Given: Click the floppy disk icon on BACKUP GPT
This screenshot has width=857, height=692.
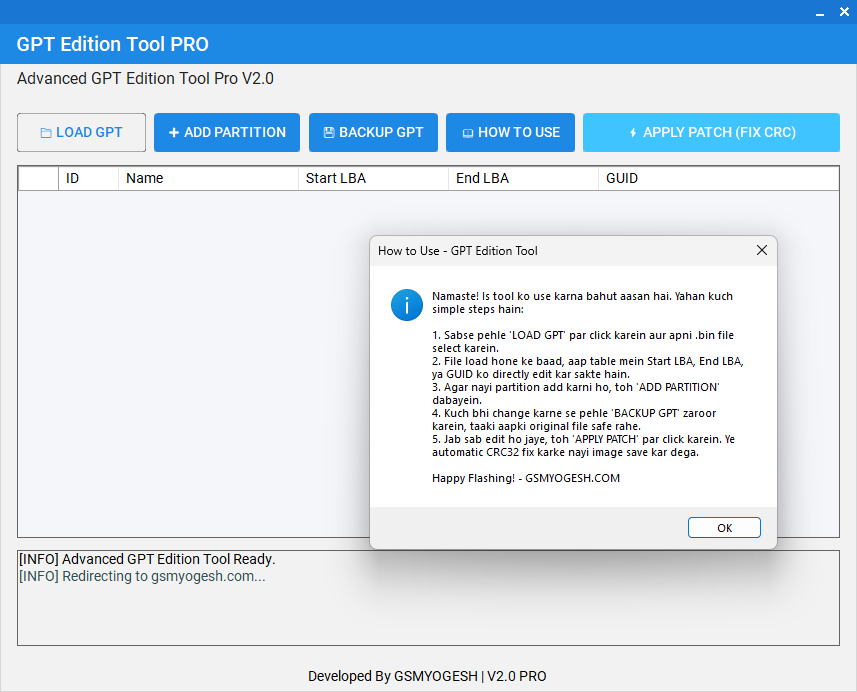Looking at the screenshot, I should click(x=328, y=133).
